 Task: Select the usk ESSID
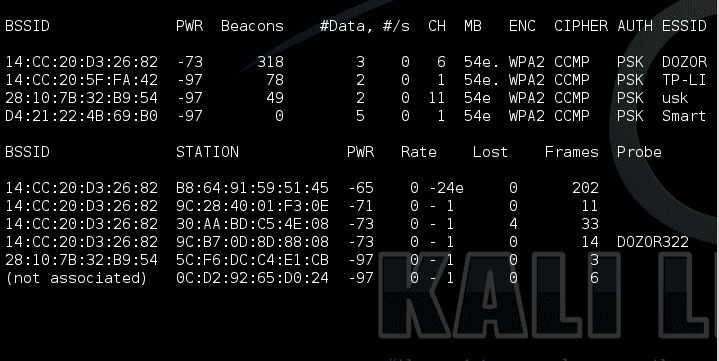coord(675,98)
